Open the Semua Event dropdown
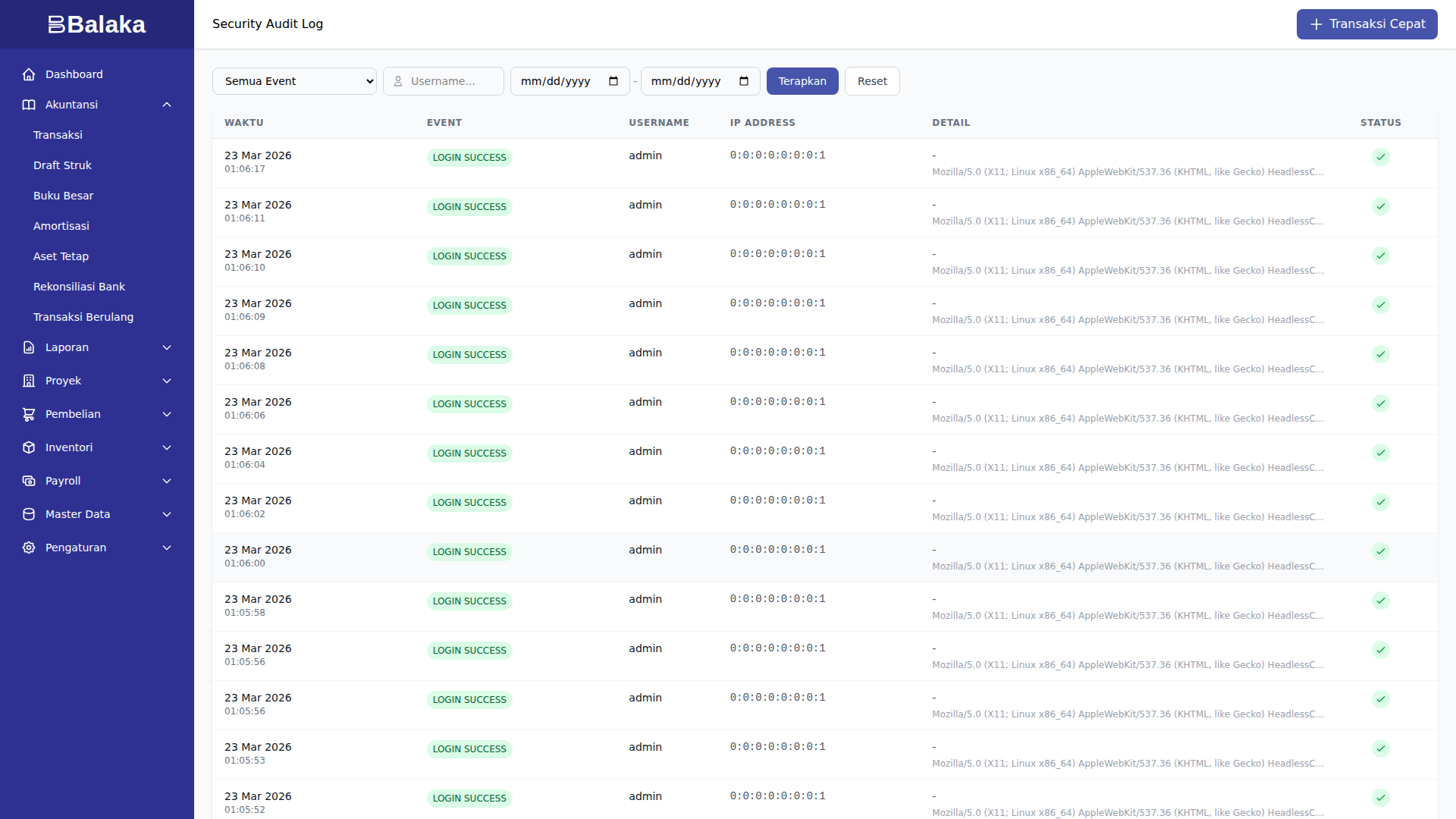The width and height of the screenshot is (1456, 819). pos(294,81)
